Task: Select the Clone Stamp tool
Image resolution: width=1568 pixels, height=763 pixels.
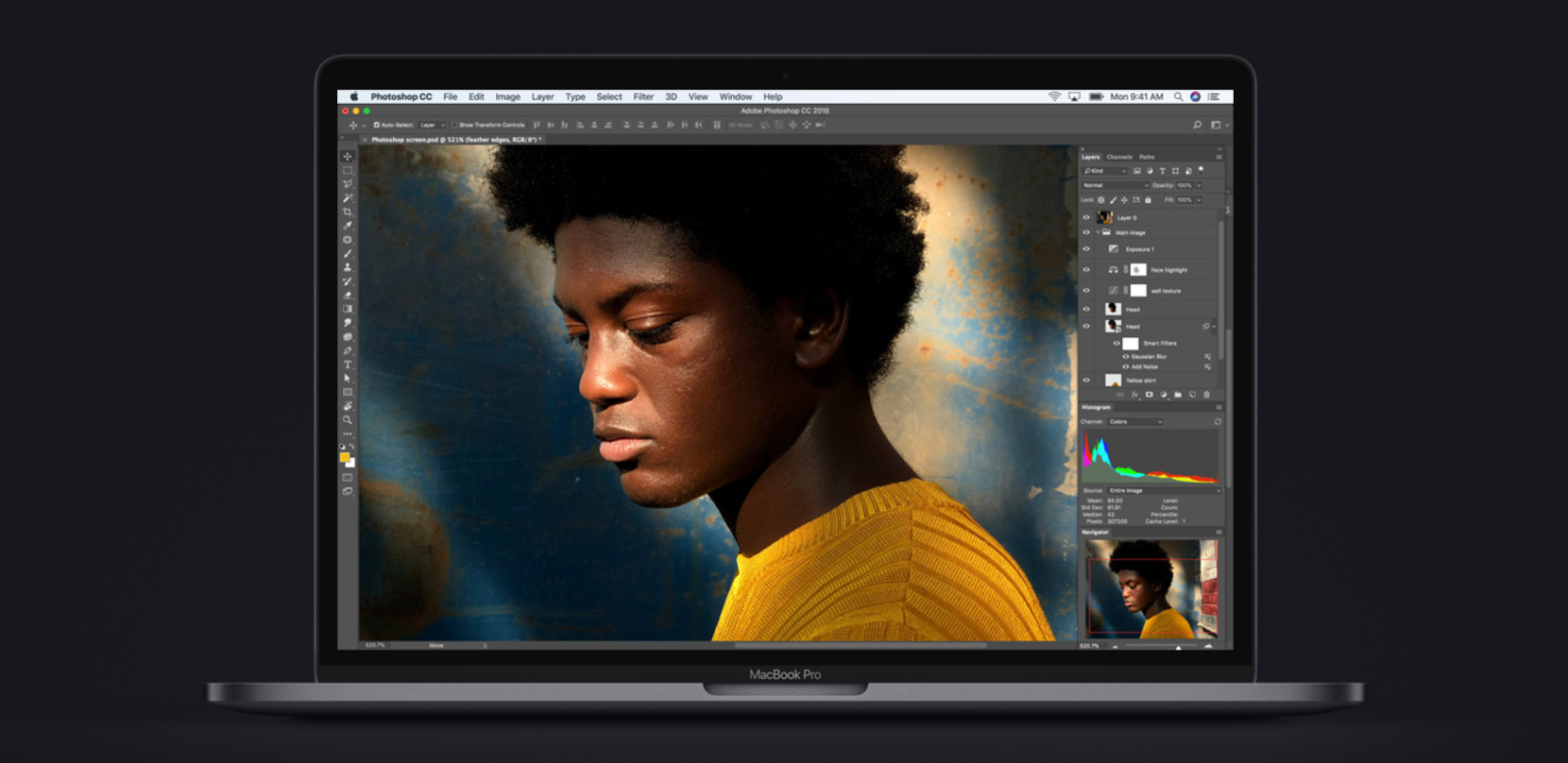Action: coord(347,267)
